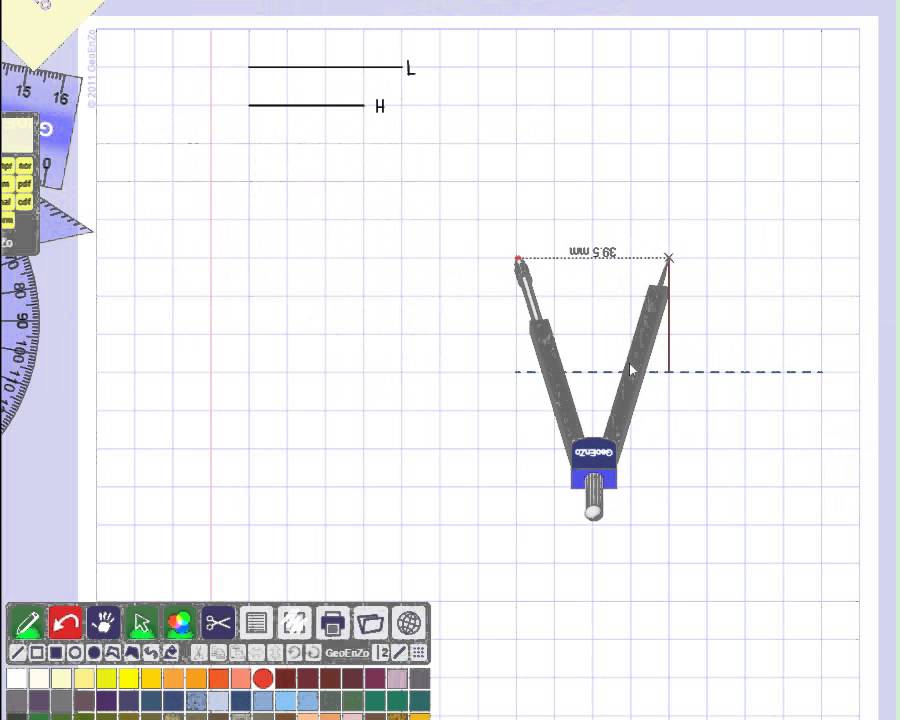Click the line thickness '2' button
The image size is (900, 720).
382,653
